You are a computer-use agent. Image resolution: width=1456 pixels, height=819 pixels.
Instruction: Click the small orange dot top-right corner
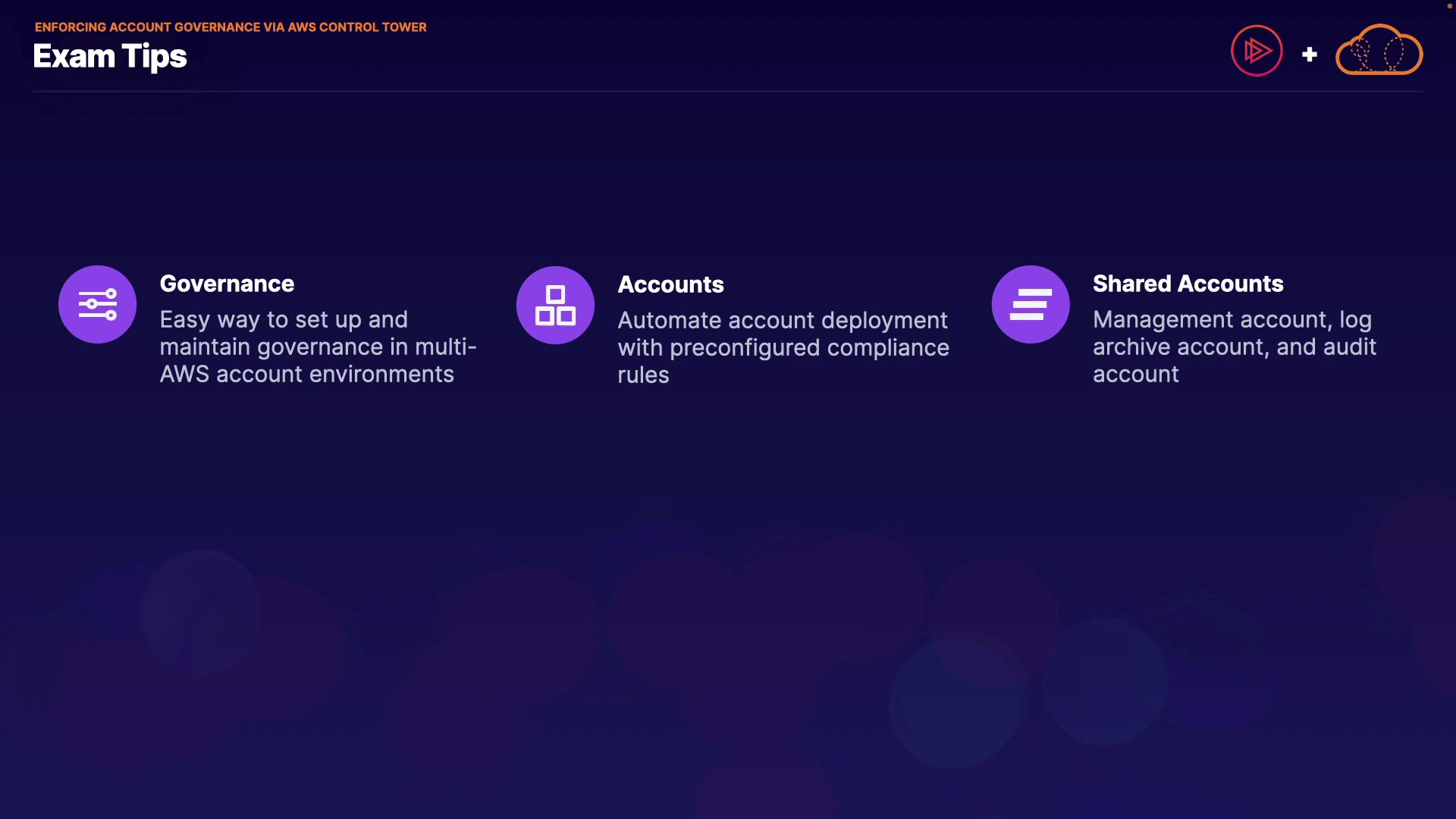point(1449,6)
